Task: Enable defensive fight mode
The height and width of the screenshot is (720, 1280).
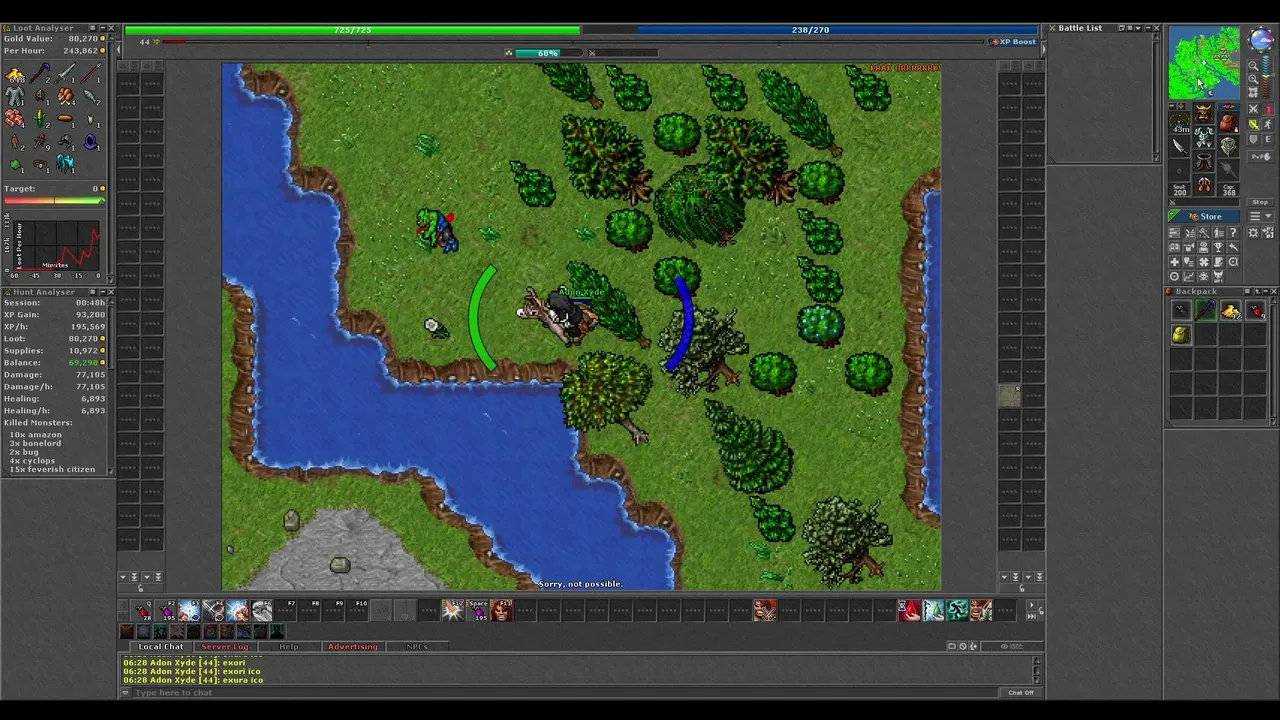Action: (1253, 139)
